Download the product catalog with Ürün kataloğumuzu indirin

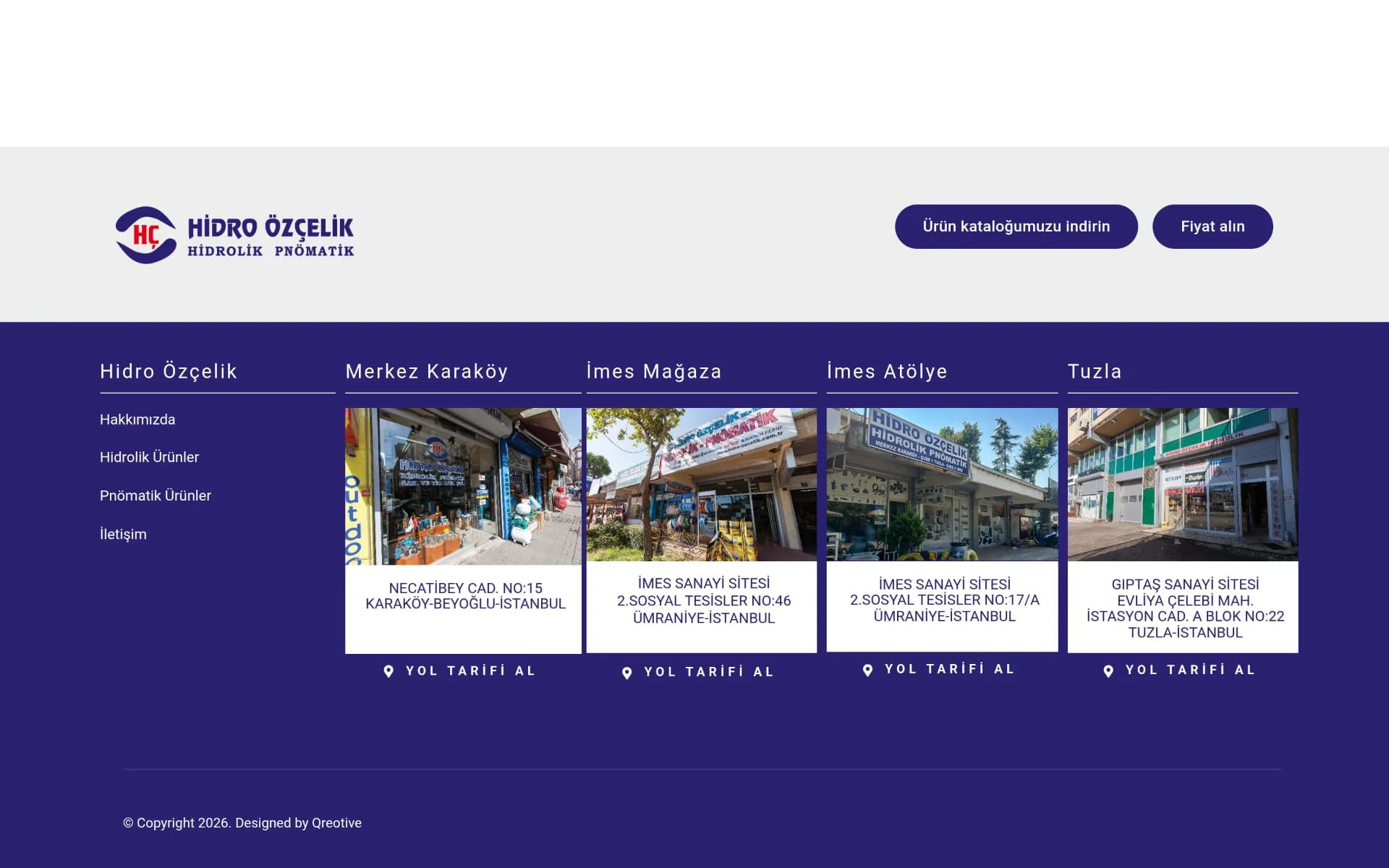point(1016,226)
